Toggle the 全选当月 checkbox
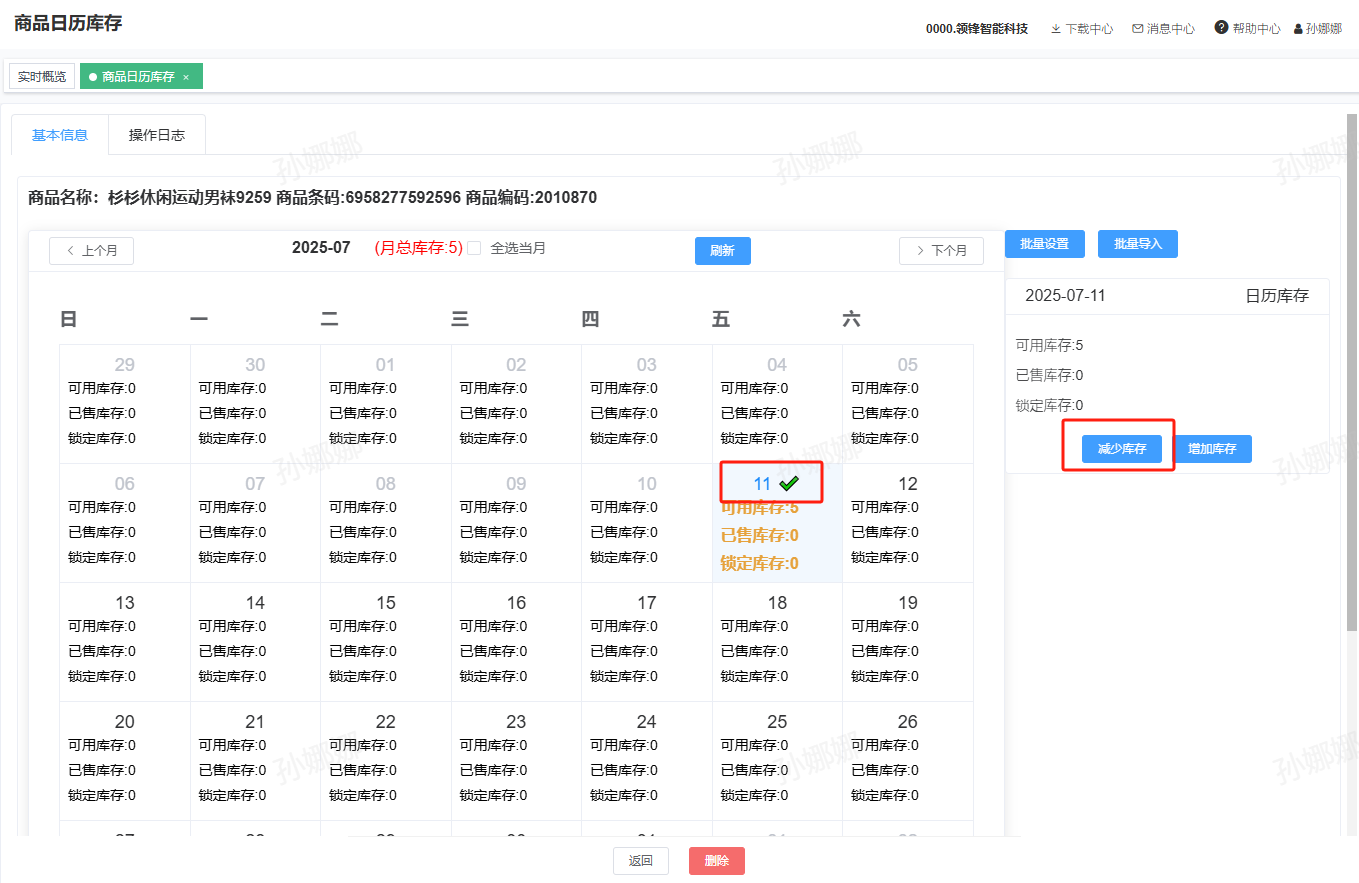Image resolution: width=1359 pixels, height=883 pixels. [x=475, y=248]
